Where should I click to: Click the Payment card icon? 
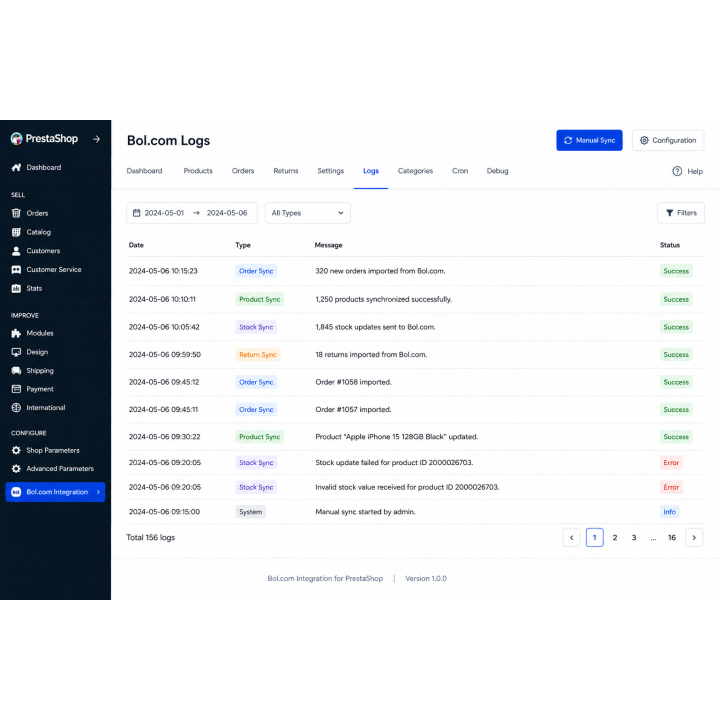pos(16,389)
